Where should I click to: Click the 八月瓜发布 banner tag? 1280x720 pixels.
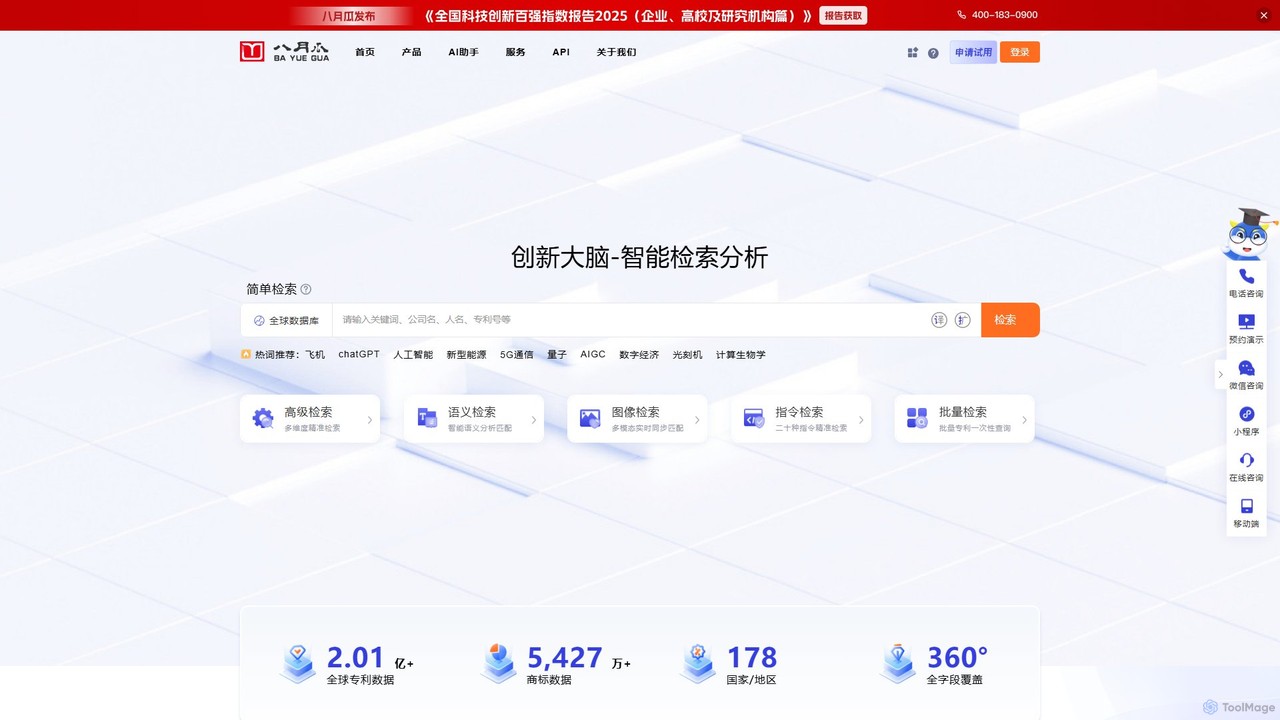click(x=349, y=16)
